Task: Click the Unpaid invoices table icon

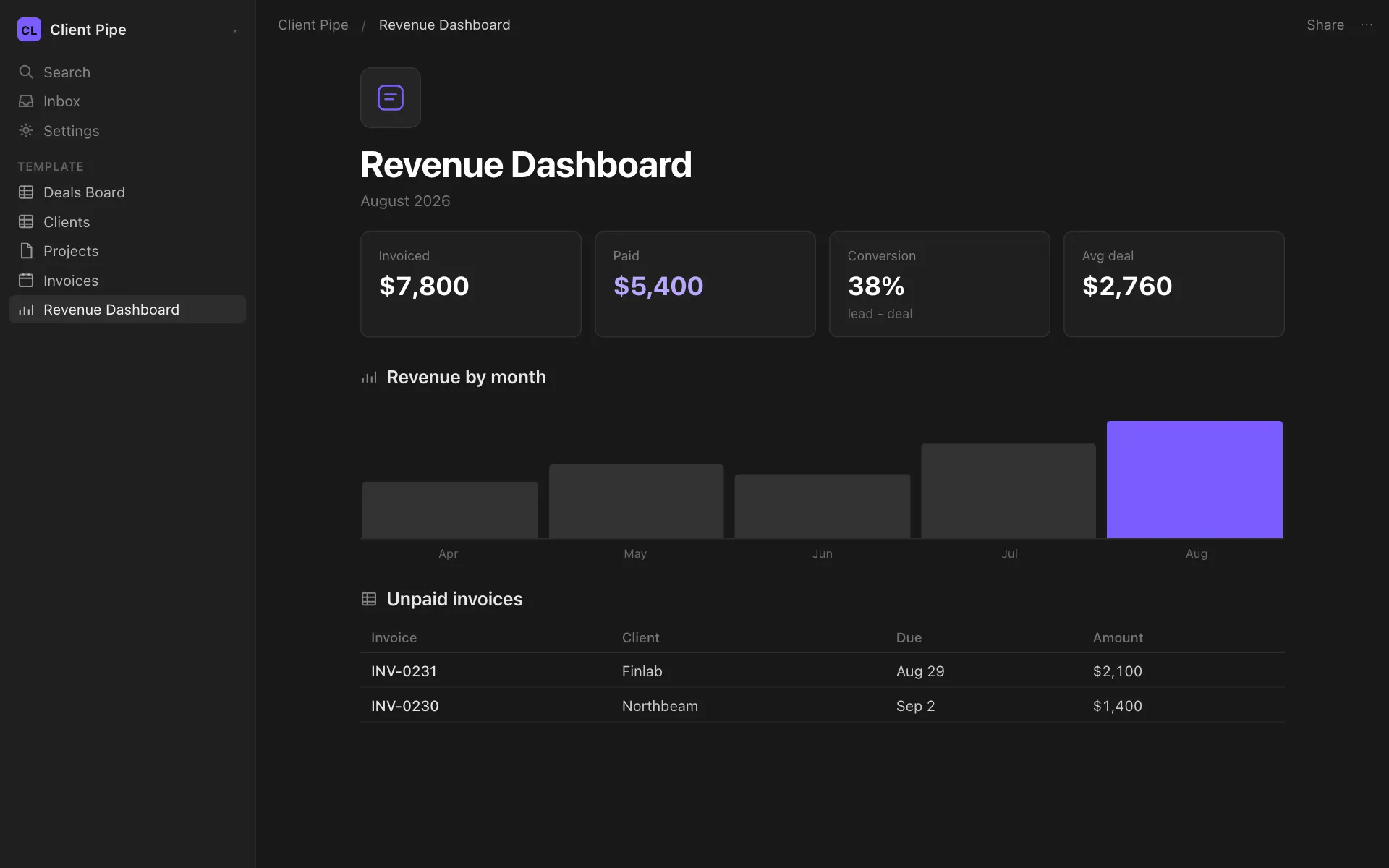Action: click(369, 599)
